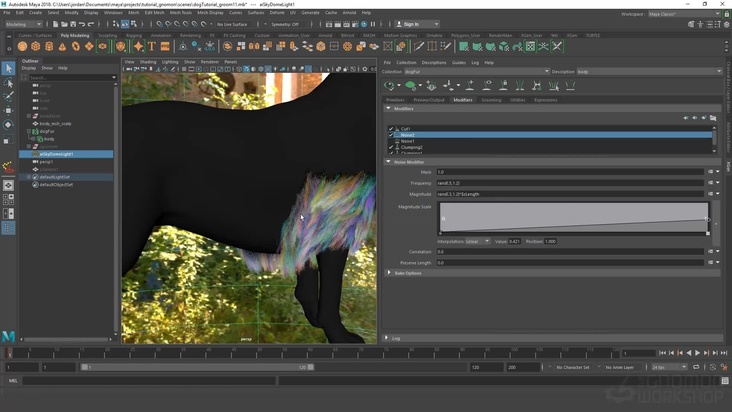
Task: Open the Interpolation Linear dropdown
Action: click(x=477, y=241)
